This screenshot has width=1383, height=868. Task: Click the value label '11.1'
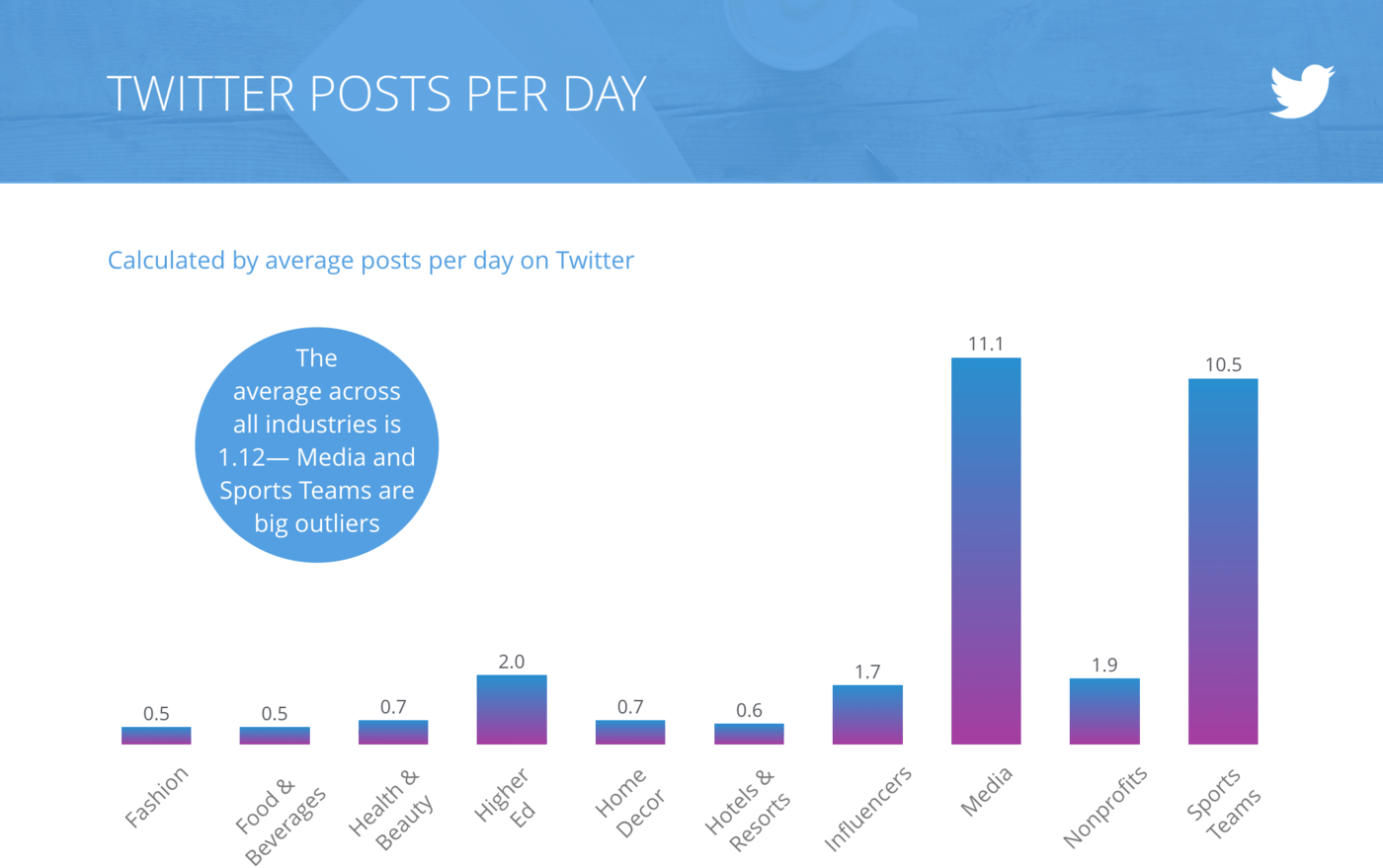tap(986, 344)
